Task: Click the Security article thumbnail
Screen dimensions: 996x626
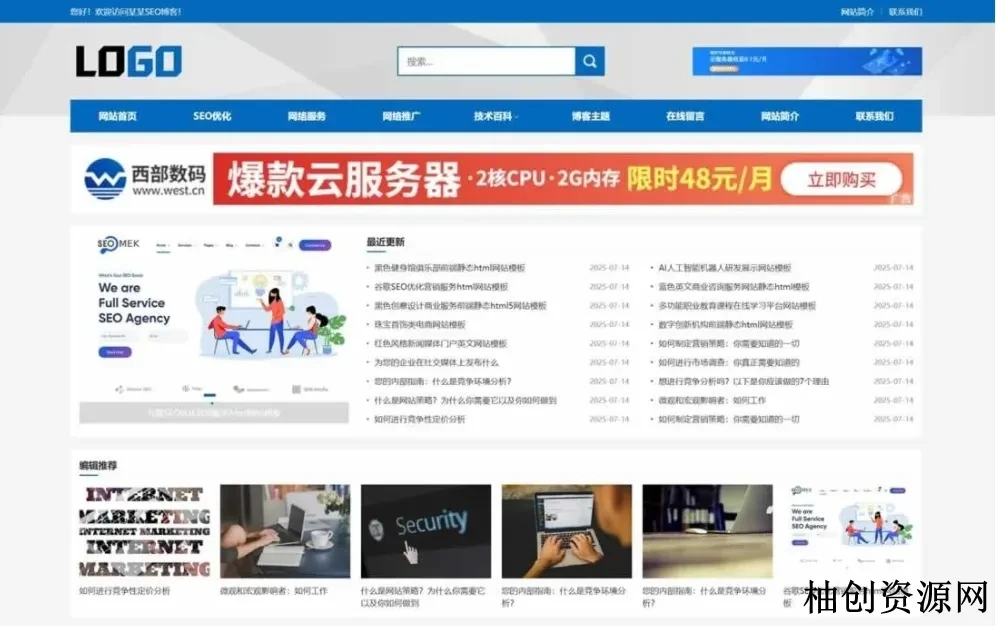Action: (426, 531)
